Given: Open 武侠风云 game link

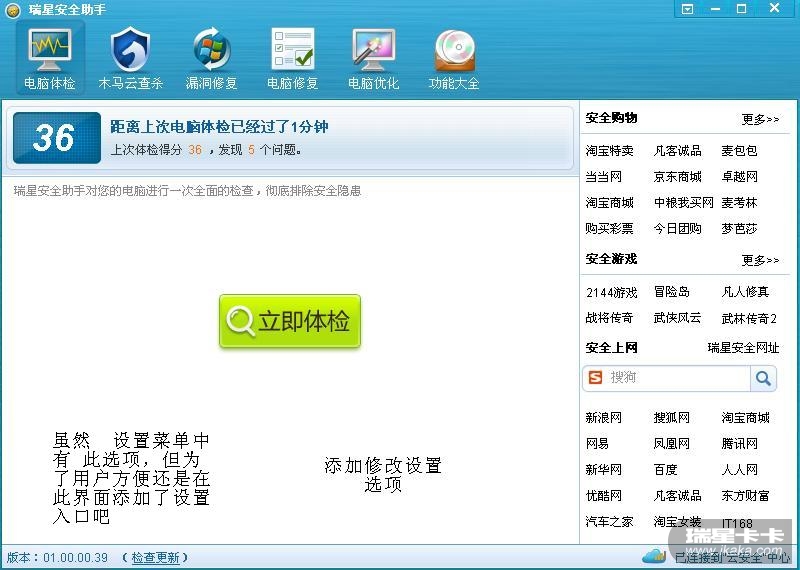Looking at the screenshot, I should pos(678,318).
